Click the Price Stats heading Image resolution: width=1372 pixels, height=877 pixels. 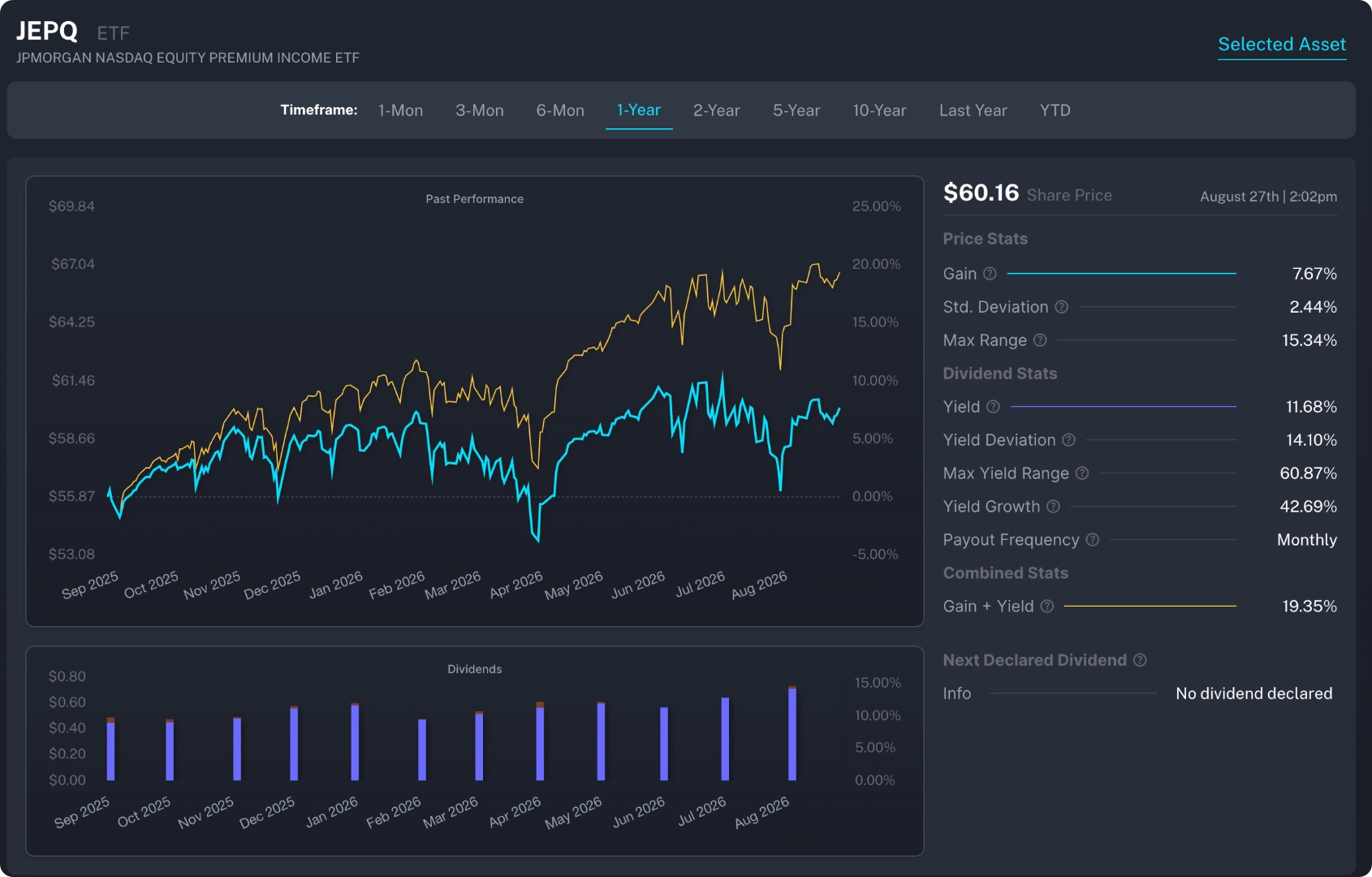(x=985, y=239)
